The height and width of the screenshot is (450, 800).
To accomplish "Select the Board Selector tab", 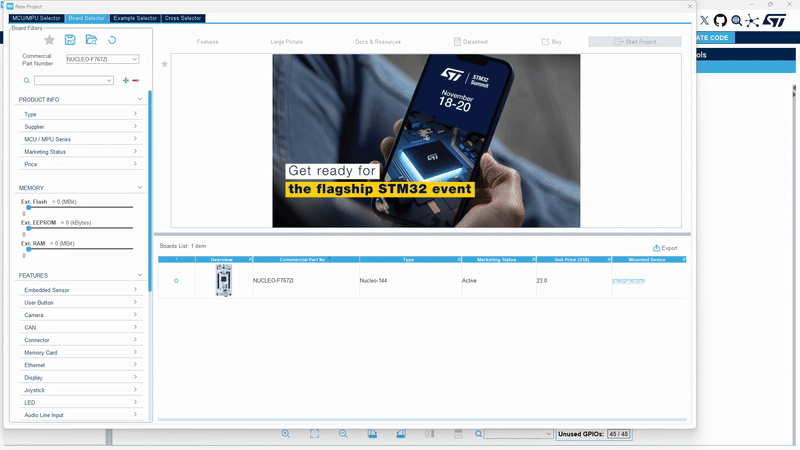I will [x=87, y=18].
